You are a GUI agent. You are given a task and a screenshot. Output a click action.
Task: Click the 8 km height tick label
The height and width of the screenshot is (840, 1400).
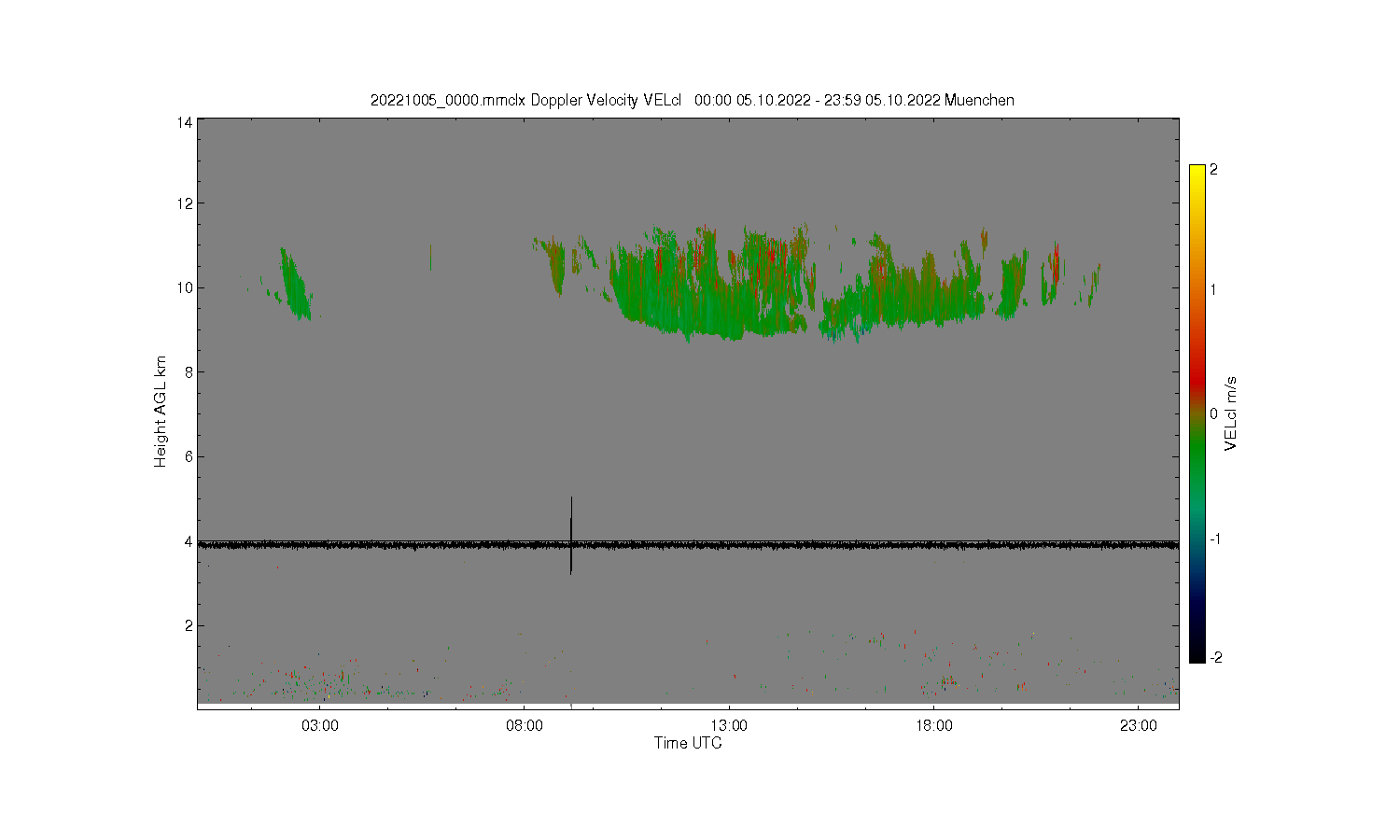click(x=189, y=372)
